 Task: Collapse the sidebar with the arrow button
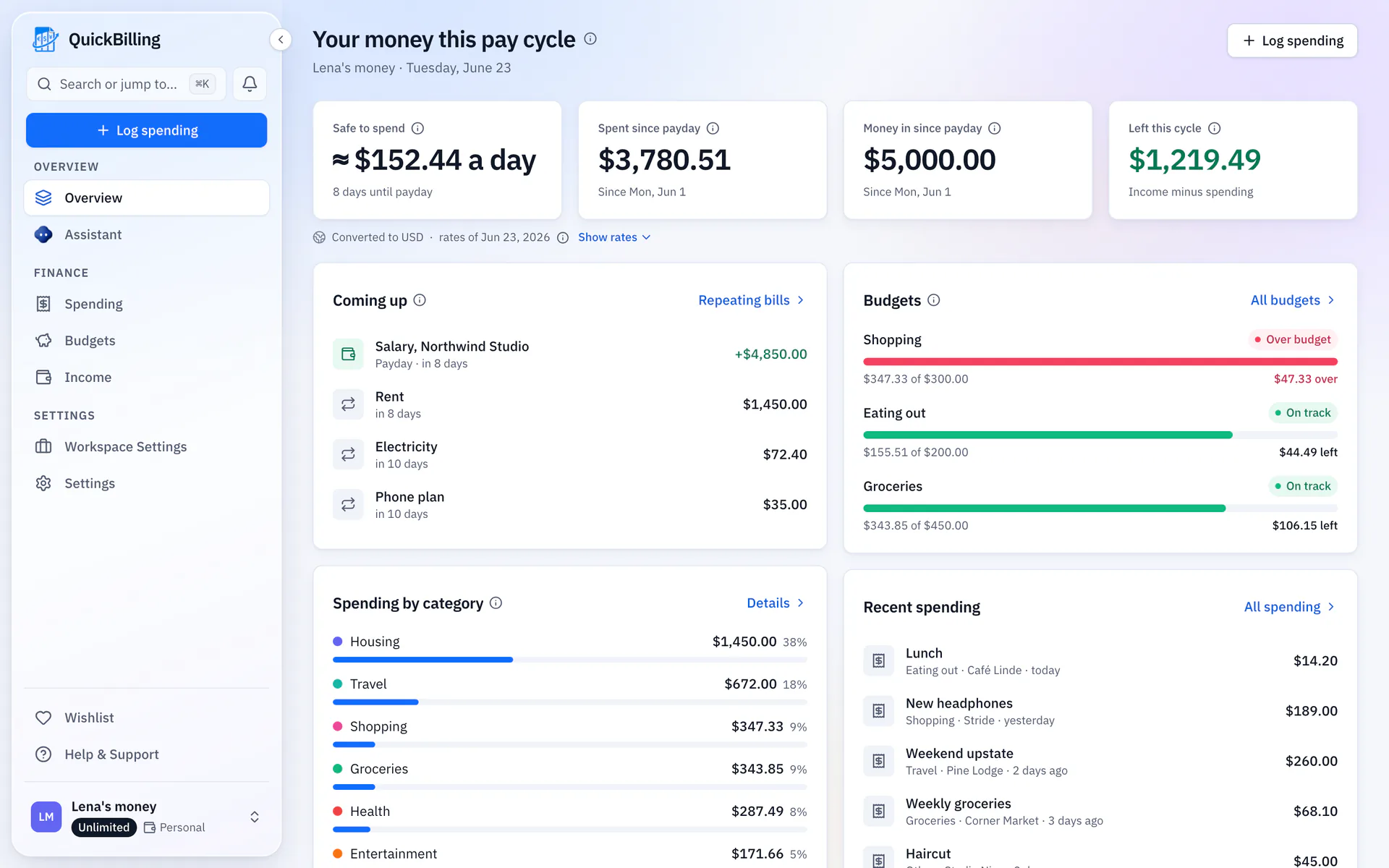[281, 40]
